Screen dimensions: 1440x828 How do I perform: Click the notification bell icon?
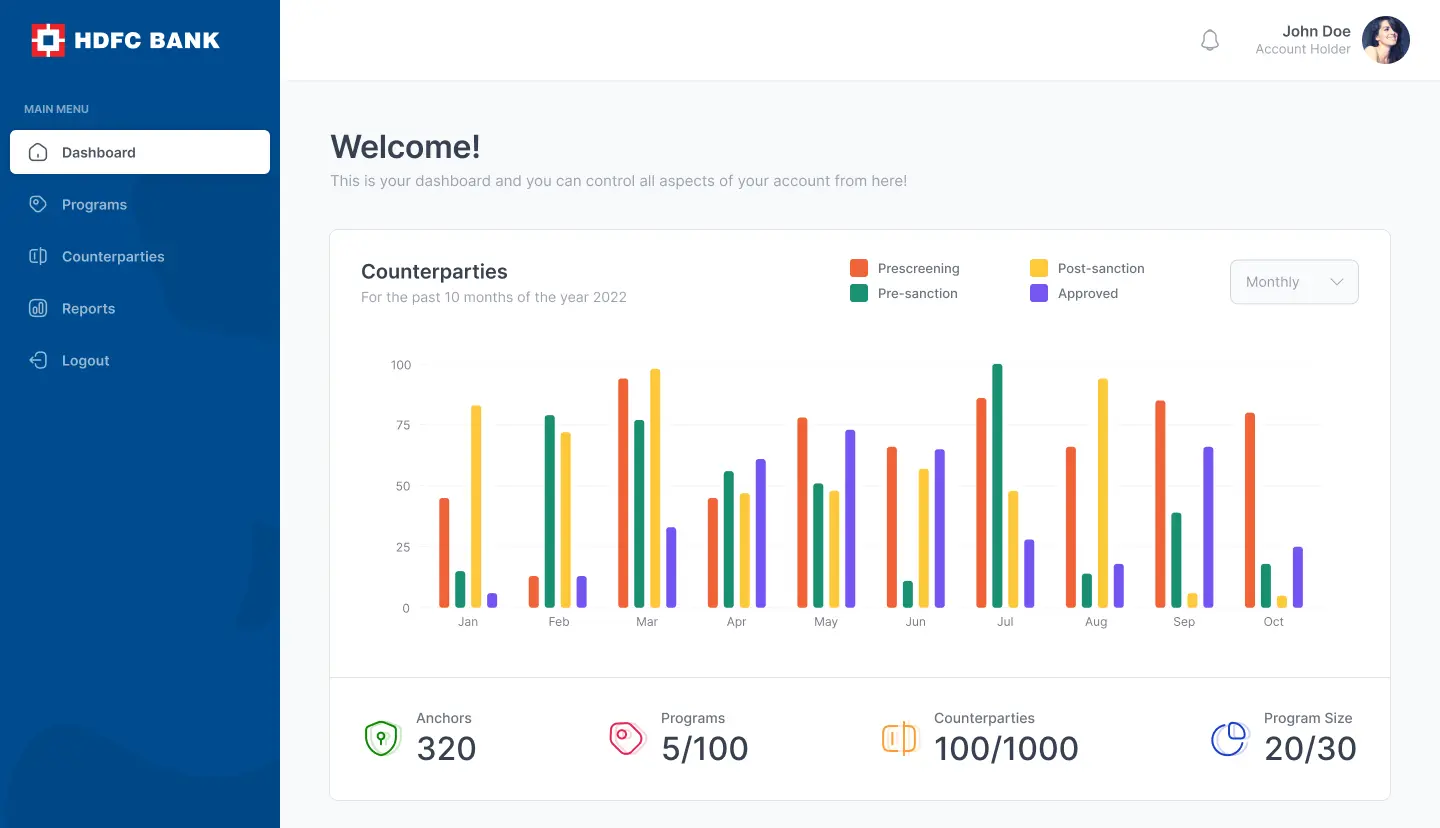[x=1210, y=41]
